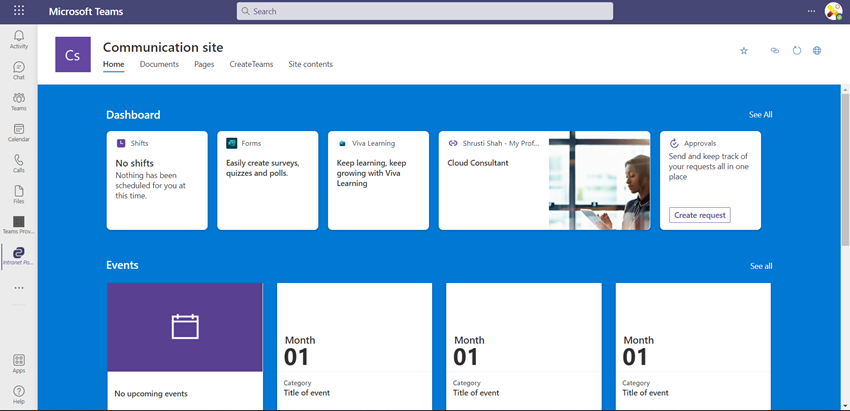This screenshot has height=411, width=850.
Task: Open the Apps store icon
Action: tap(19, 364)
